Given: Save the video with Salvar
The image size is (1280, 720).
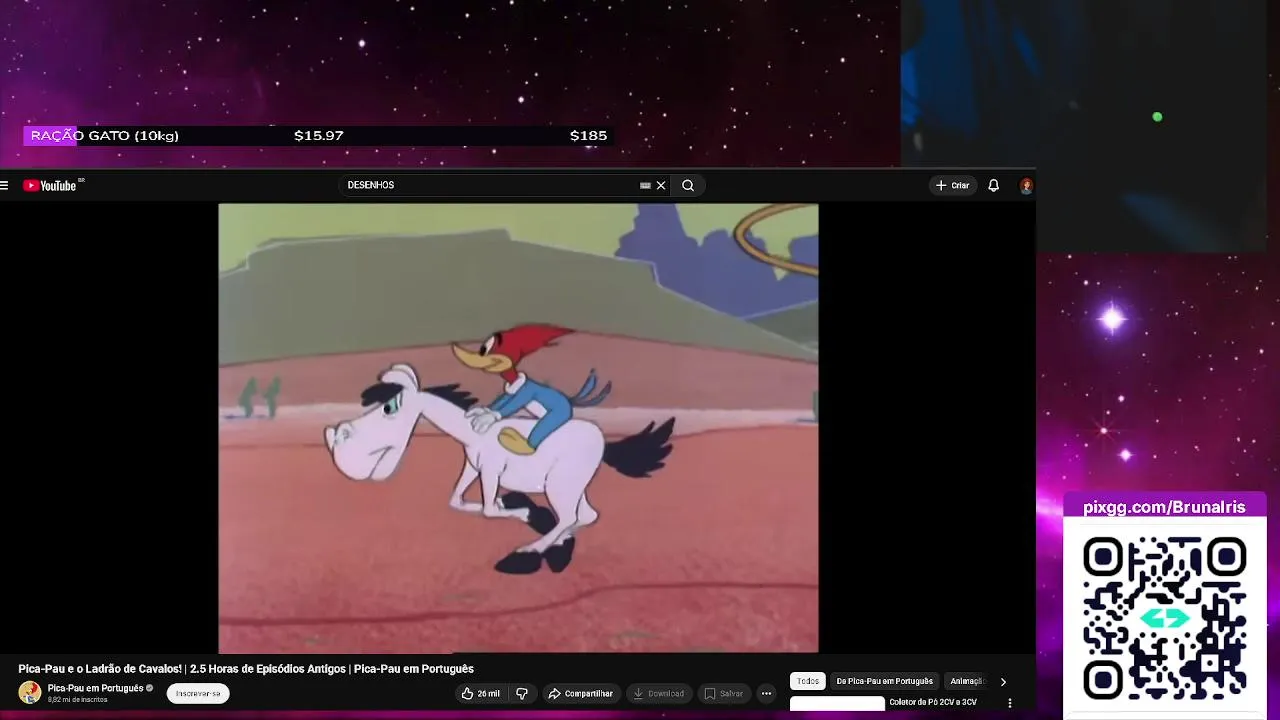Looking at the screenshot, I should click(x=724, y=693).
